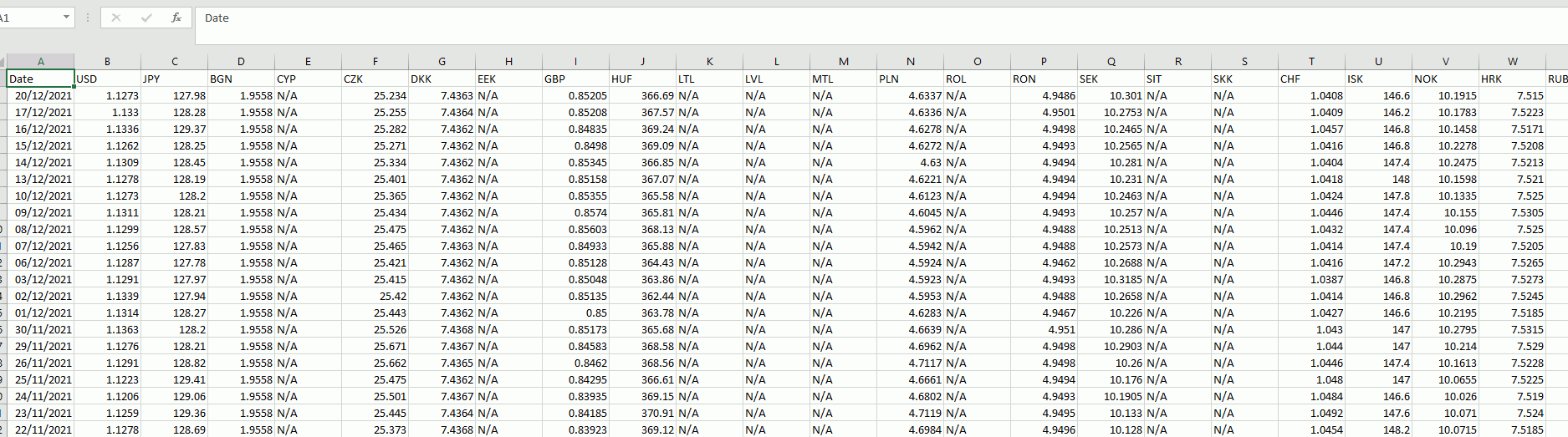Click the HRK value 7.5223
This screenshot has width=1568, height=437.
click(1512, 112)
